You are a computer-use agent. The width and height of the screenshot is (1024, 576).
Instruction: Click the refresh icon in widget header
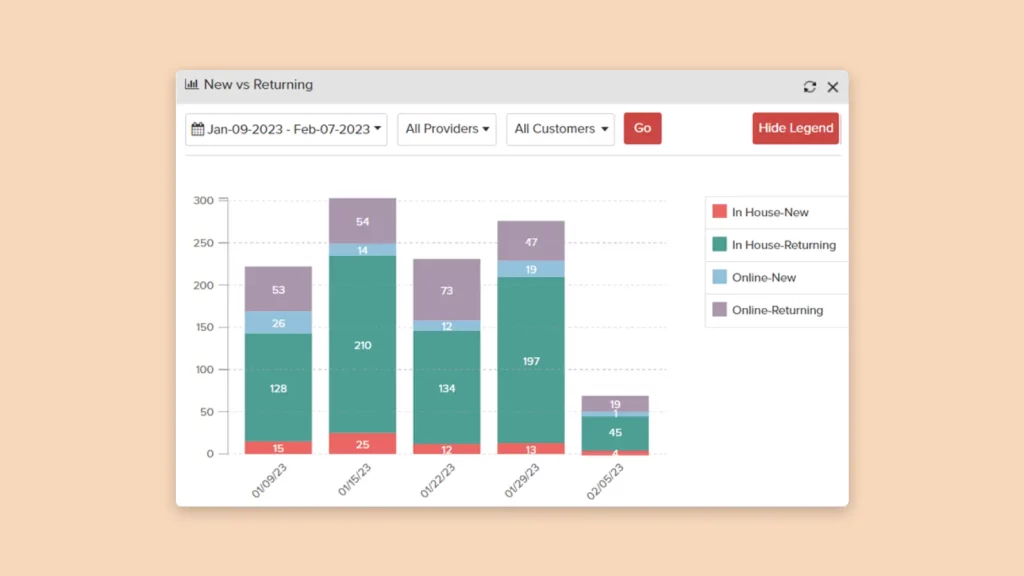(x=810, y=87)
